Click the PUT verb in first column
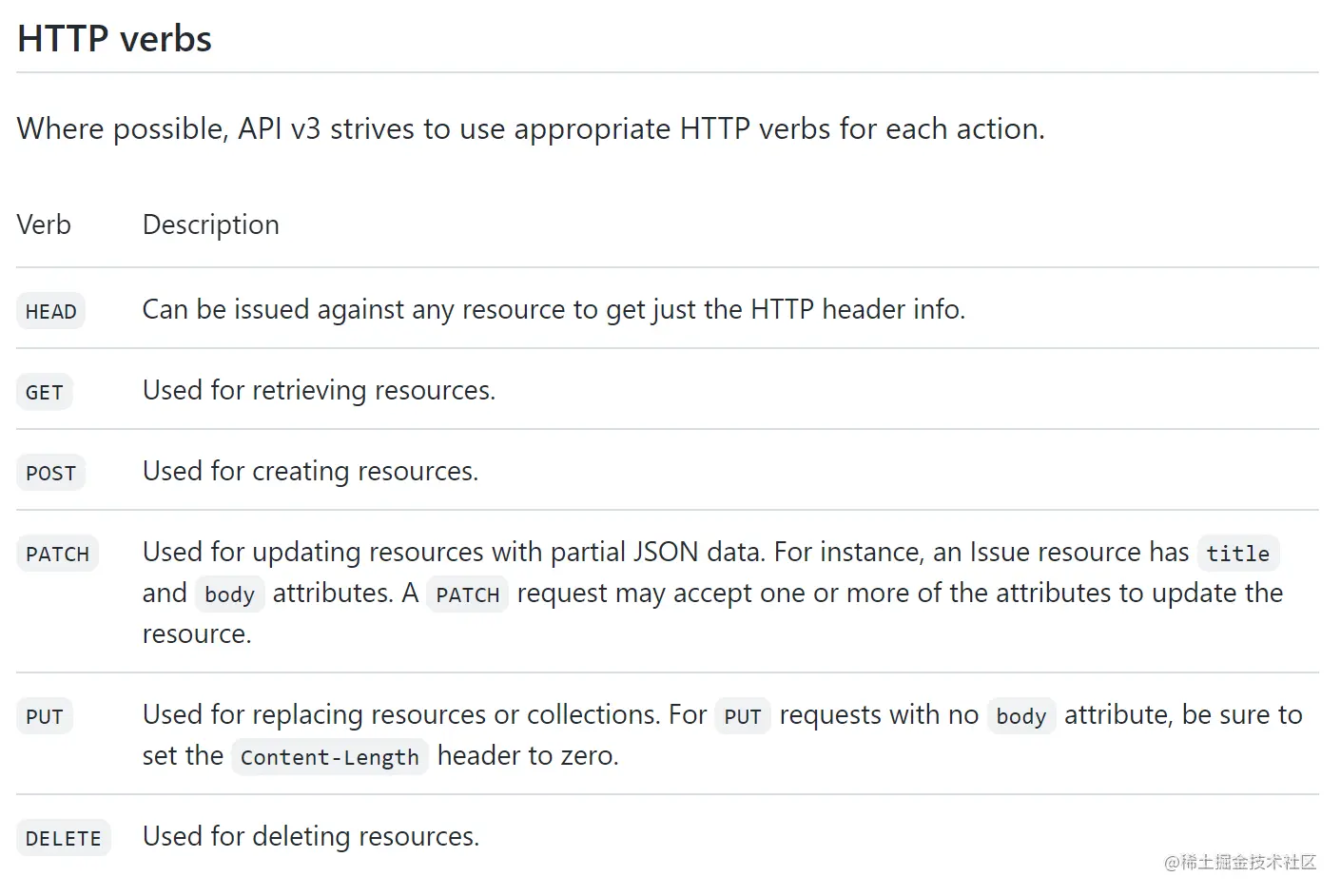This screenshot has height=896, width=1341. point(44,716)
